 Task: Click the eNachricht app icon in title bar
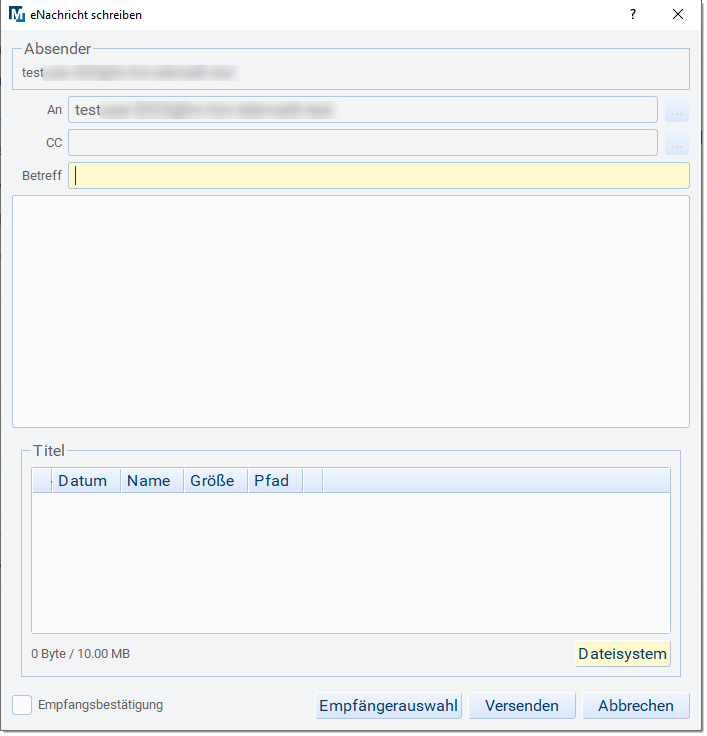[x=18, y=15]
